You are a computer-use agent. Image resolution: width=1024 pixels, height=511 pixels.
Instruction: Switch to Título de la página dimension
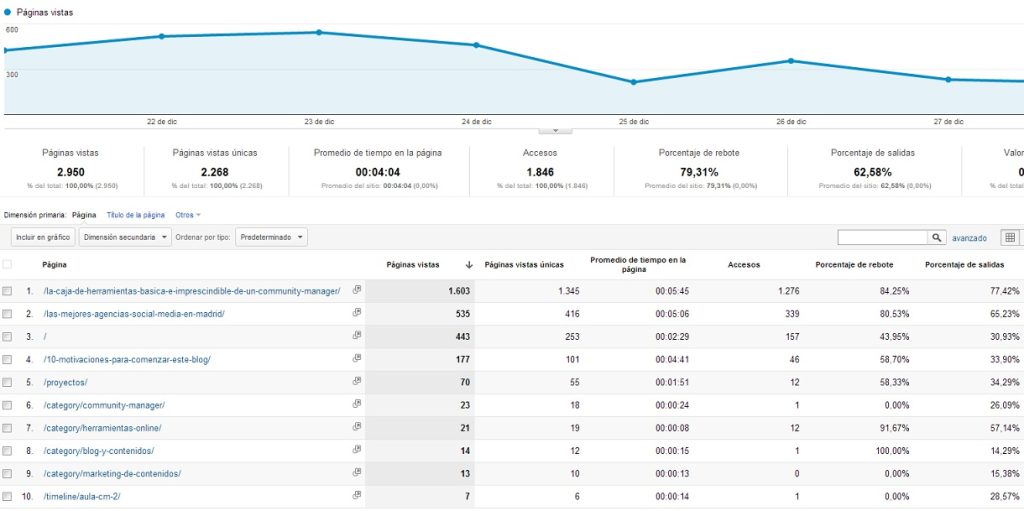[135, 215]
